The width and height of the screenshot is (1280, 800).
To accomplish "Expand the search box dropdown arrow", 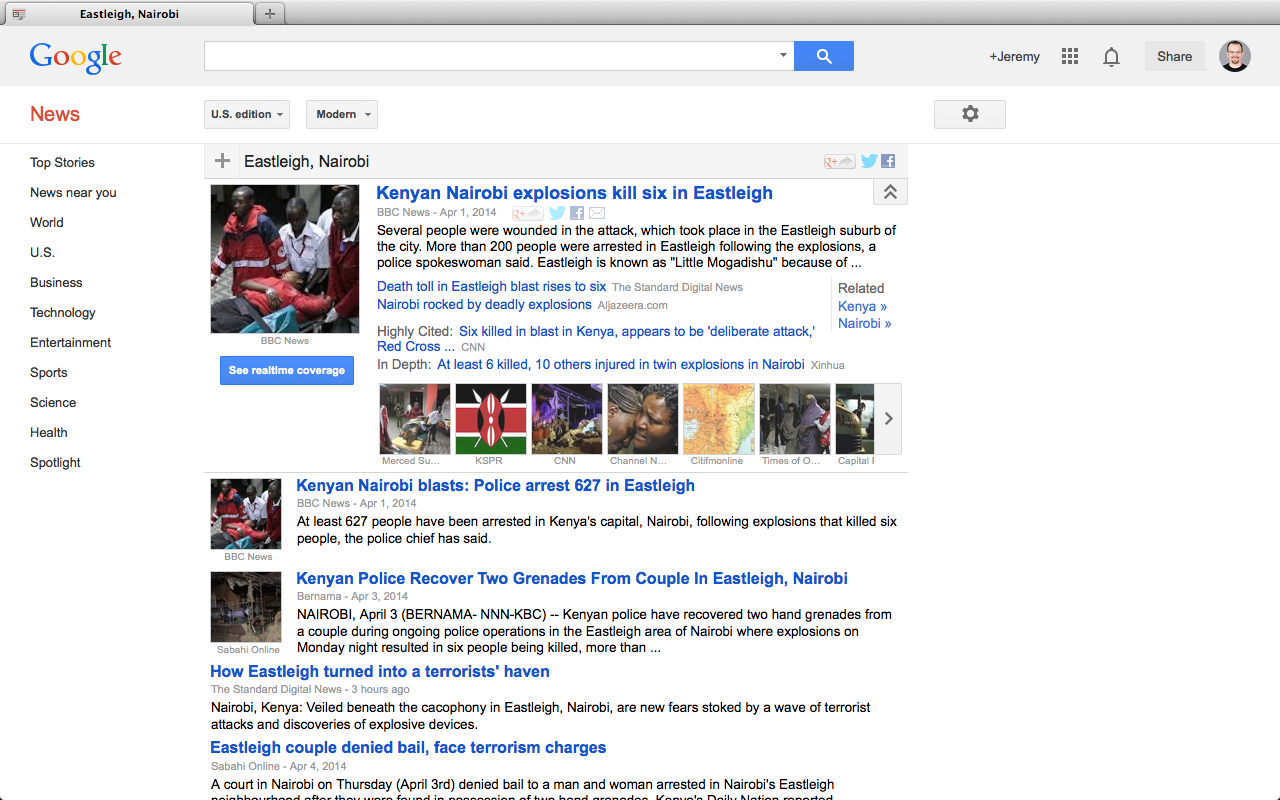I will coord(783,56).
